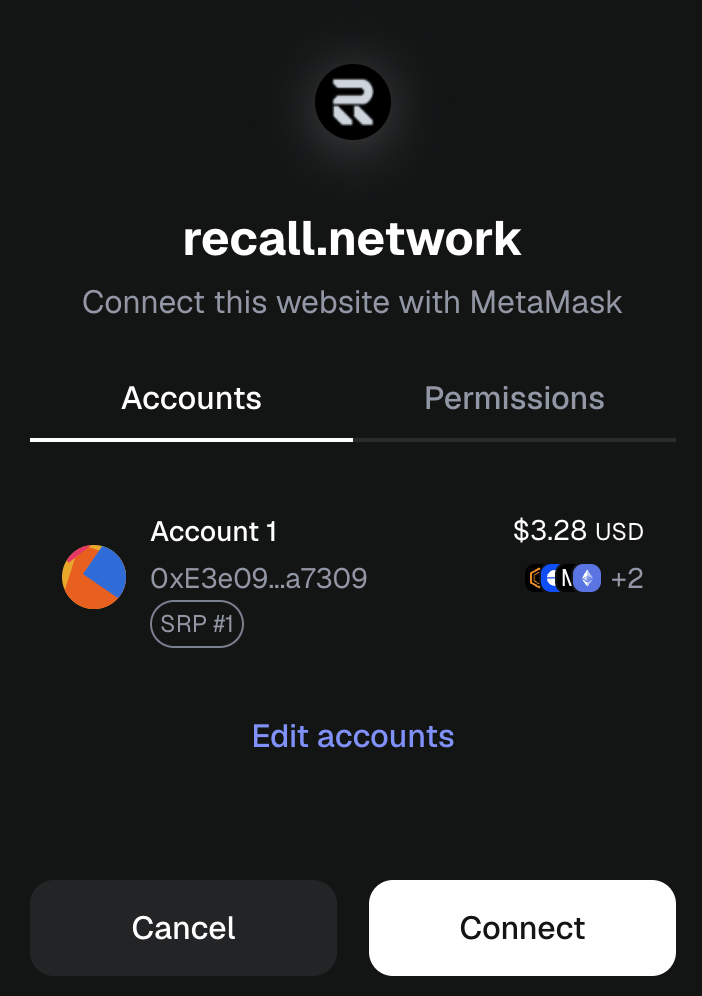Click the orange hexagon network icon
The height and width of the screenshot is (996, 702).
(534, 578)
